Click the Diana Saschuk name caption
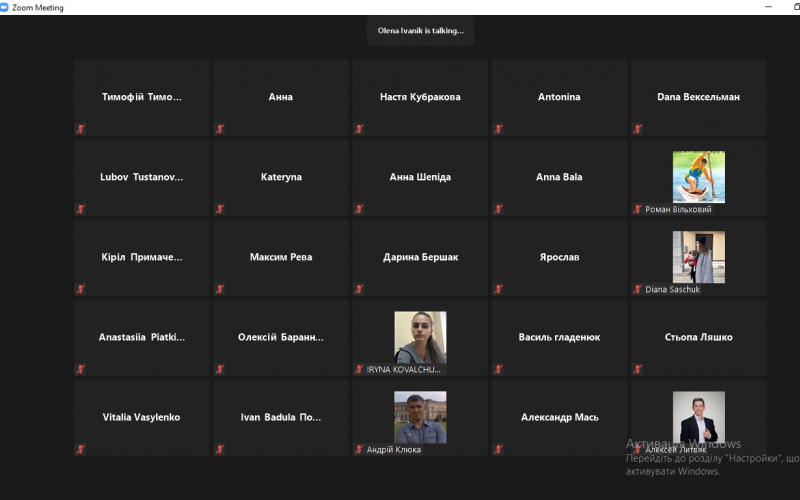Viewport: 800px width, 500px height. pyautogui.click(x=672, y=289)
